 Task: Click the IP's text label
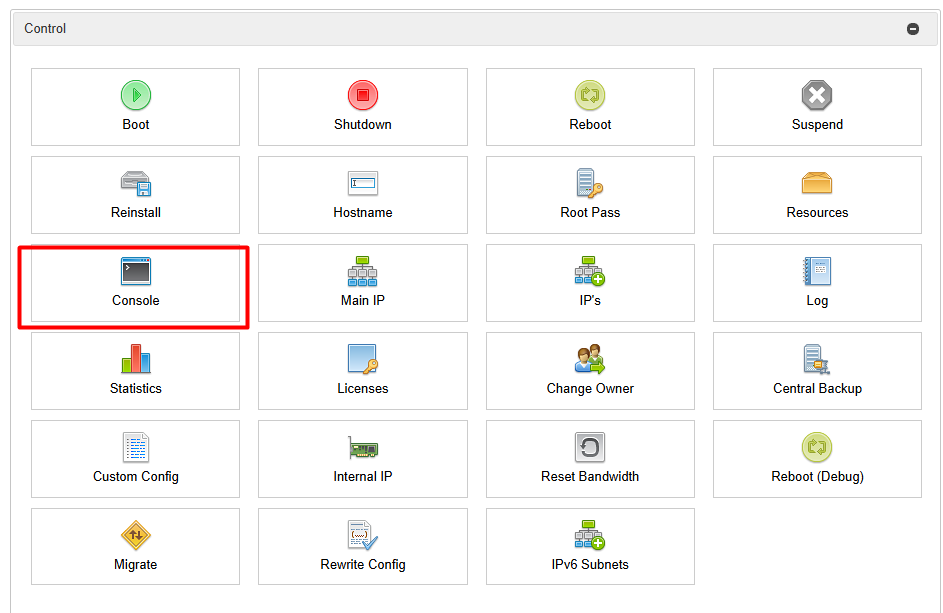click(590, 300)
